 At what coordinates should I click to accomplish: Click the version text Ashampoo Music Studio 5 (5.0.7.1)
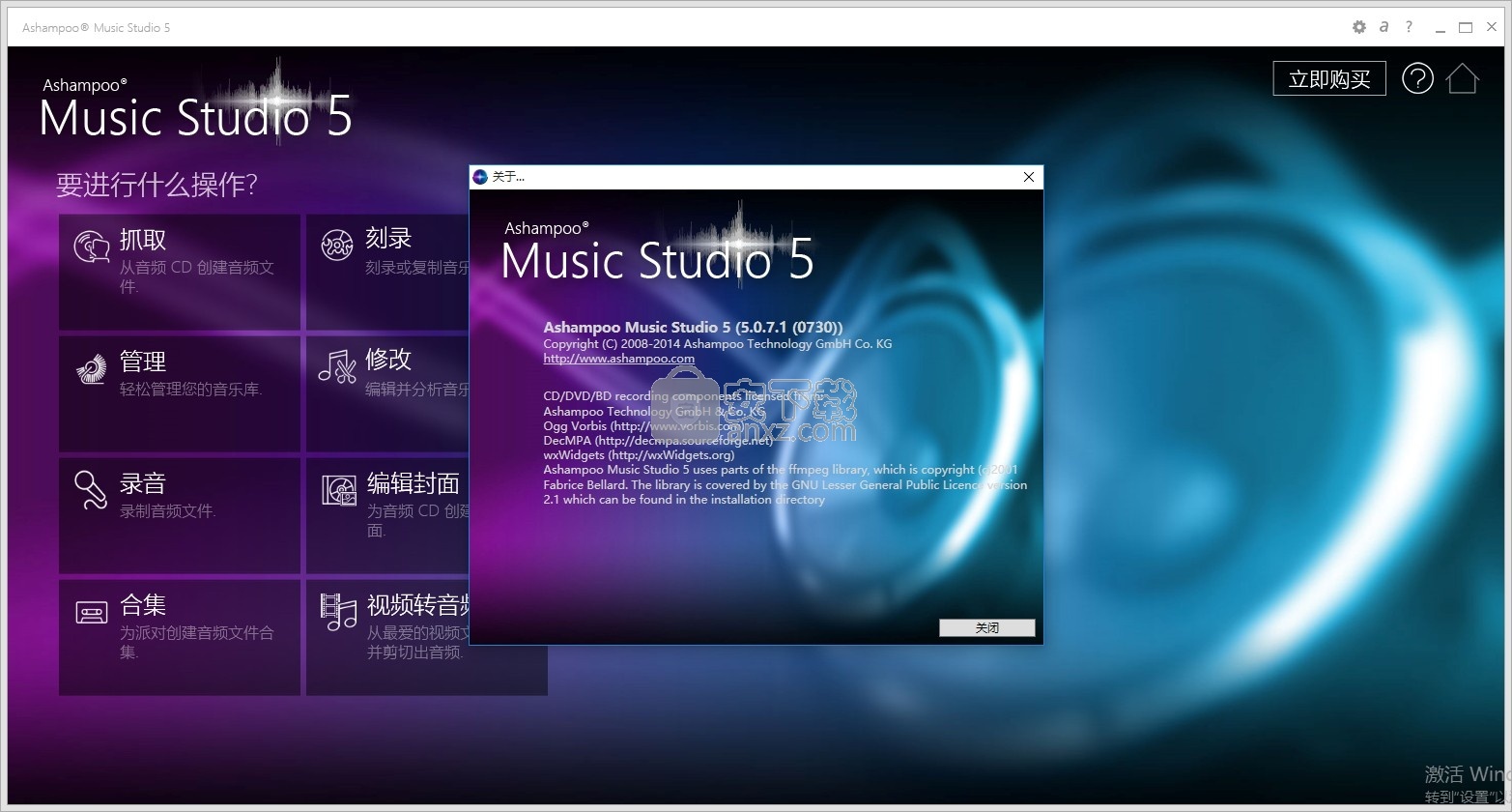(x=693, y=328)
